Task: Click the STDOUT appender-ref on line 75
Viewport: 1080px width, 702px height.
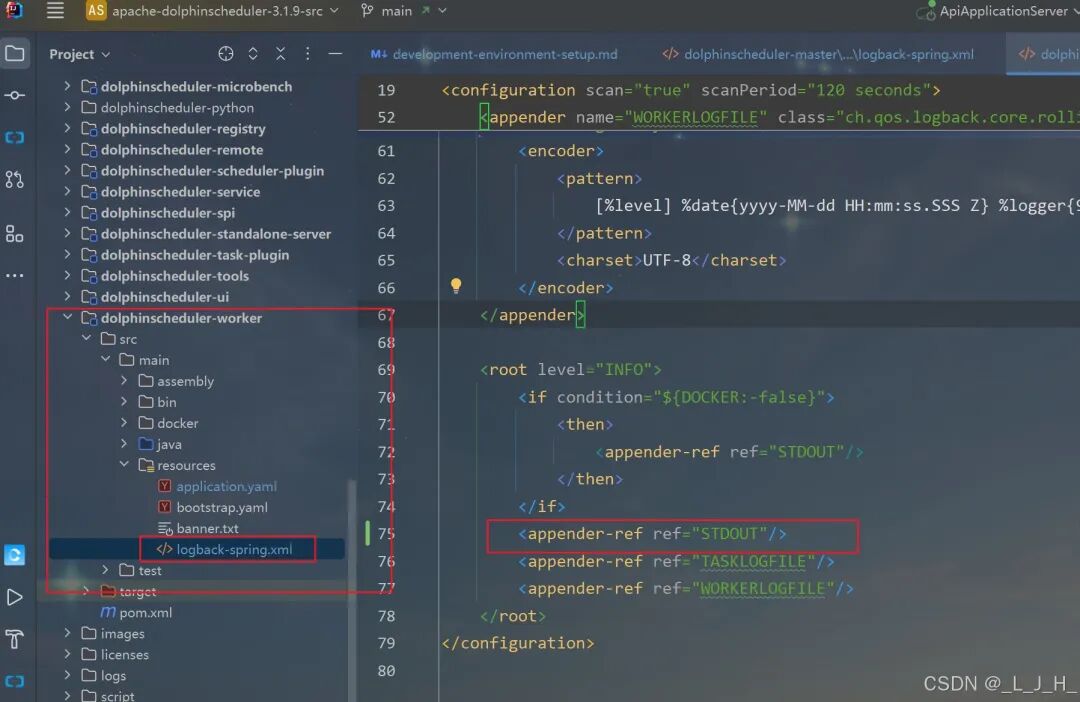Action: point(652,534)
